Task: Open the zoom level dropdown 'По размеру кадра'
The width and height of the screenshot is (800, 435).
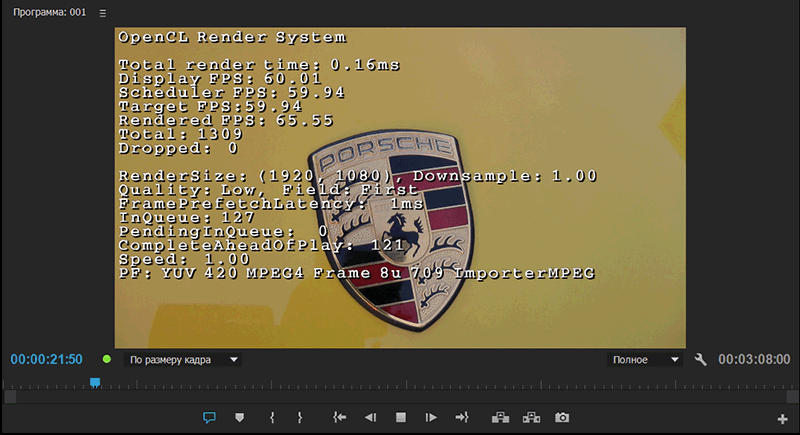Action: [x=183, y=360]
